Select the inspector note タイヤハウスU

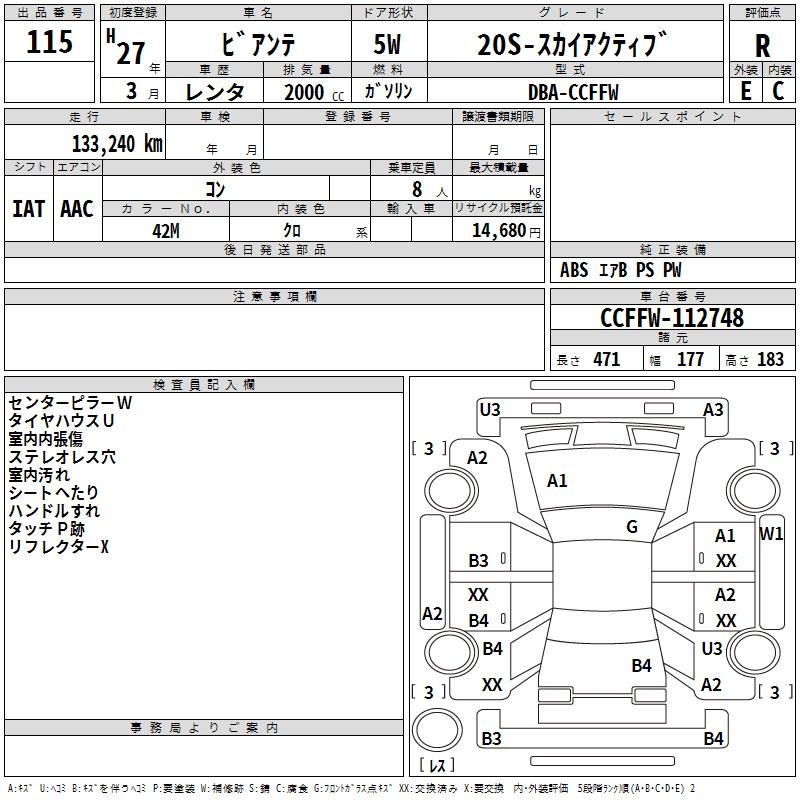61,420
